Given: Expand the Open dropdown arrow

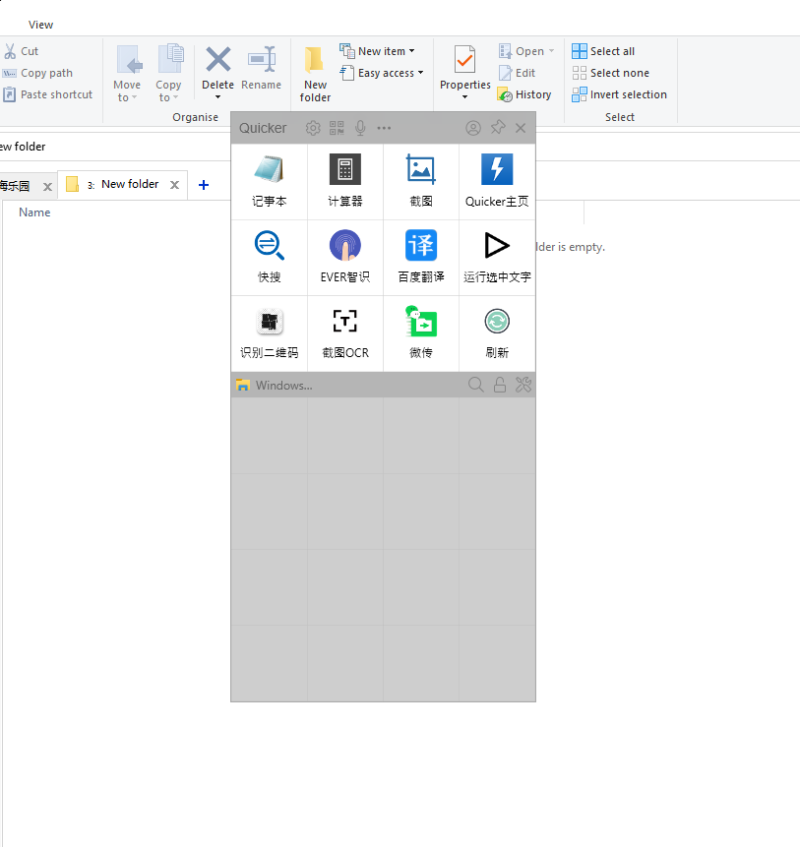Looking at the screenshot, I should point(552,51).
